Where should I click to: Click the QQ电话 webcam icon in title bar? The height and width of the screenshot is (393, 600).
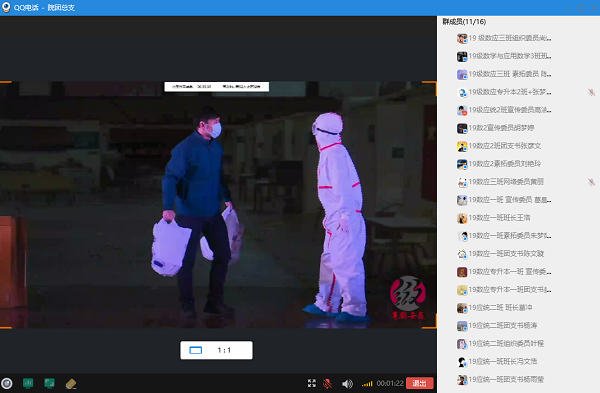[6, 7]
